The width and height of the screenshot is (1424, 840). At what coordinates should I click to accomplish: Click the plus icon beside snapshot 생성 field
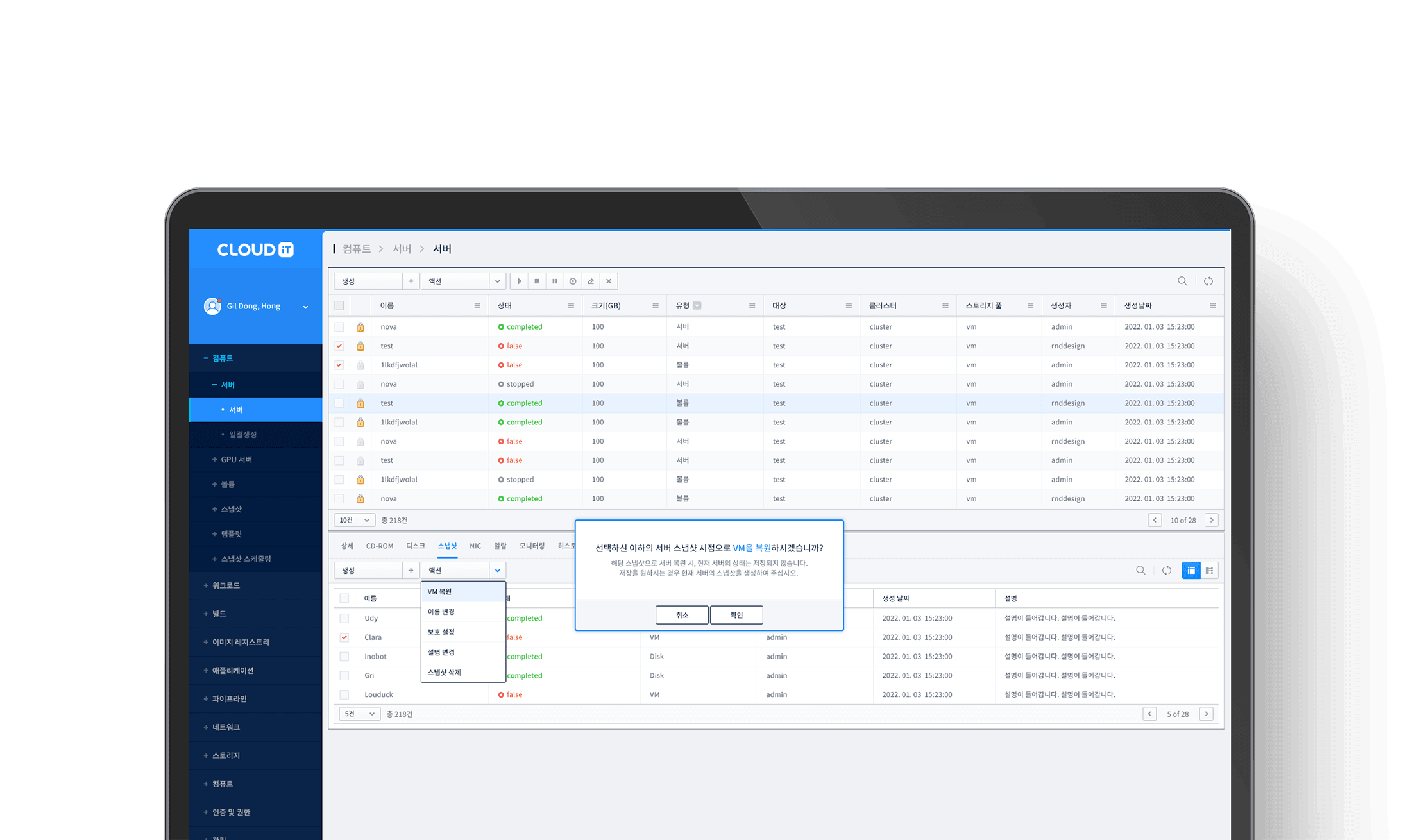[x=411, y=570]
